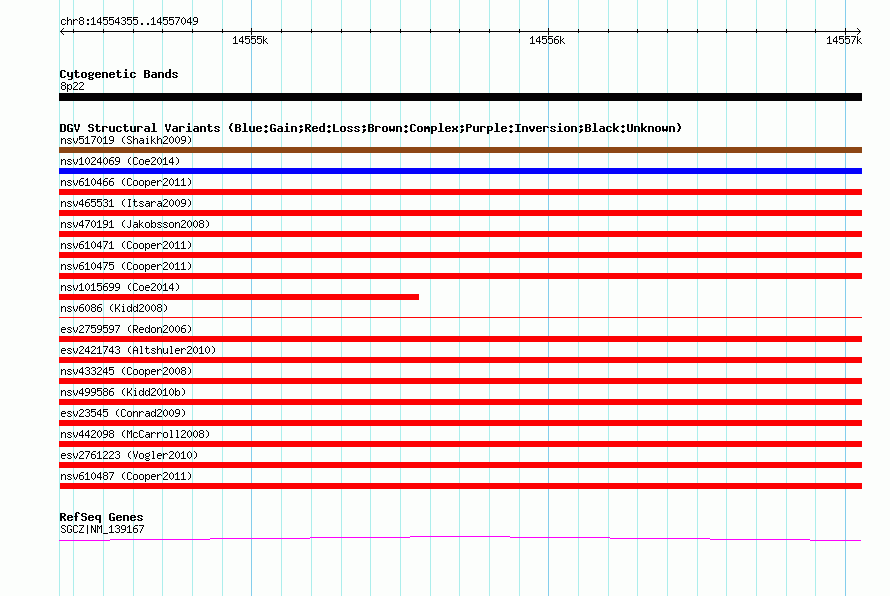Click the 14556k ruler tick label

coord(547,40)
